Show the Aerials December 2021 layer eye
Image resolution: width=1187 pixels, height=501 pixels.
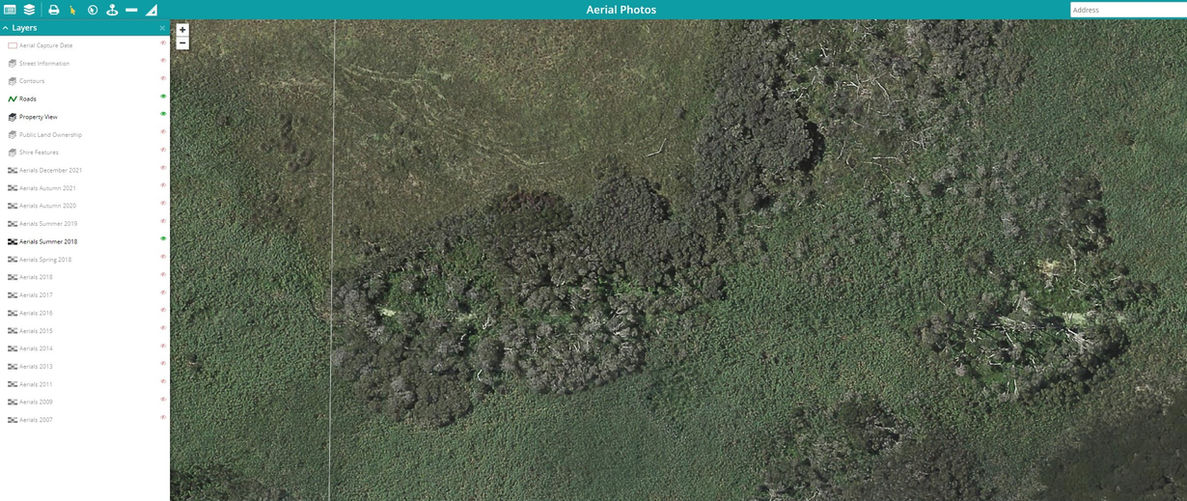(163, 167)
